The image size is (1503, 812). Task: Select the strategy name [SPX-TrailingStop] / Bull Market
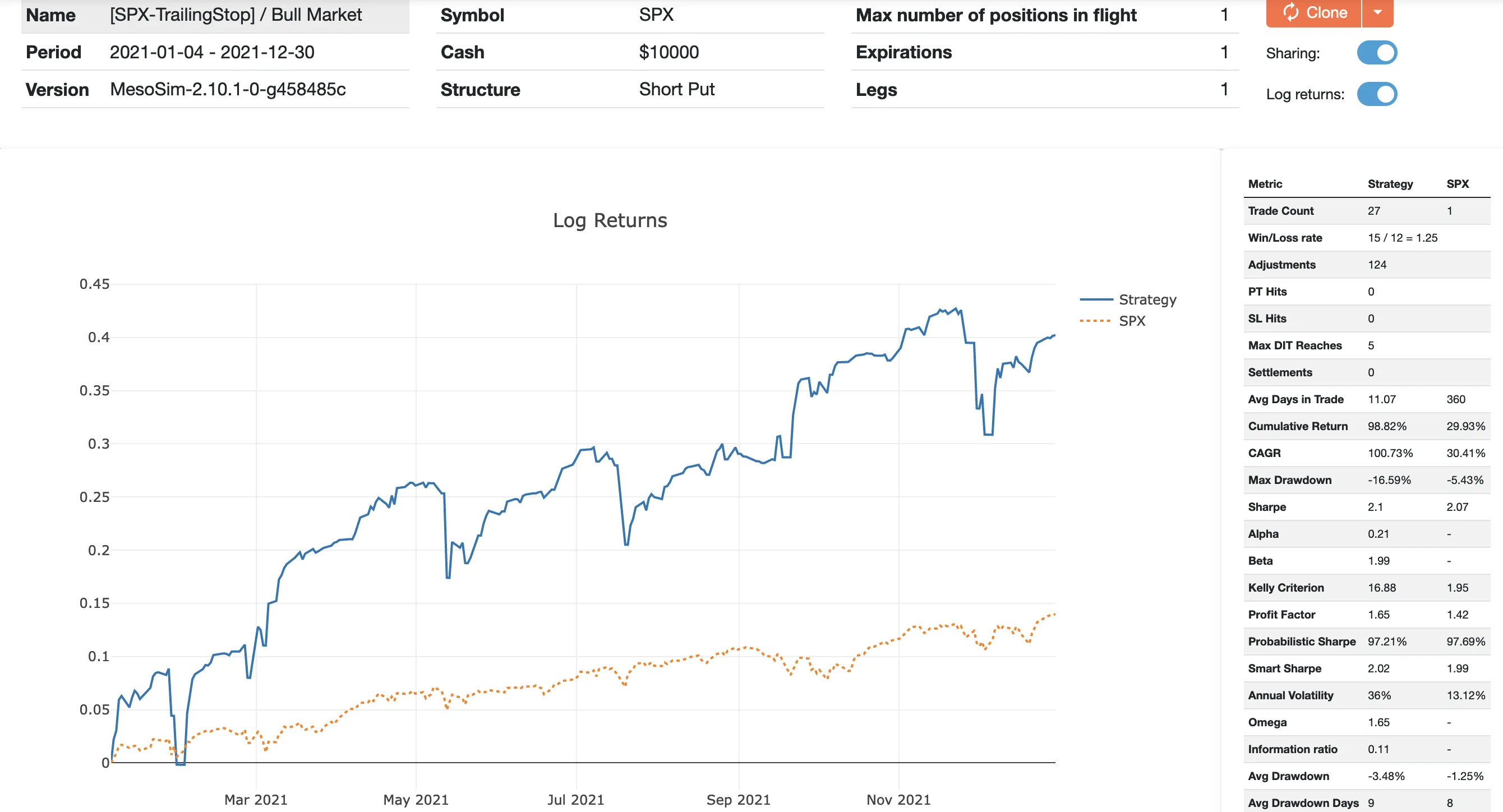pyautogui.click(x=236, y=14)
